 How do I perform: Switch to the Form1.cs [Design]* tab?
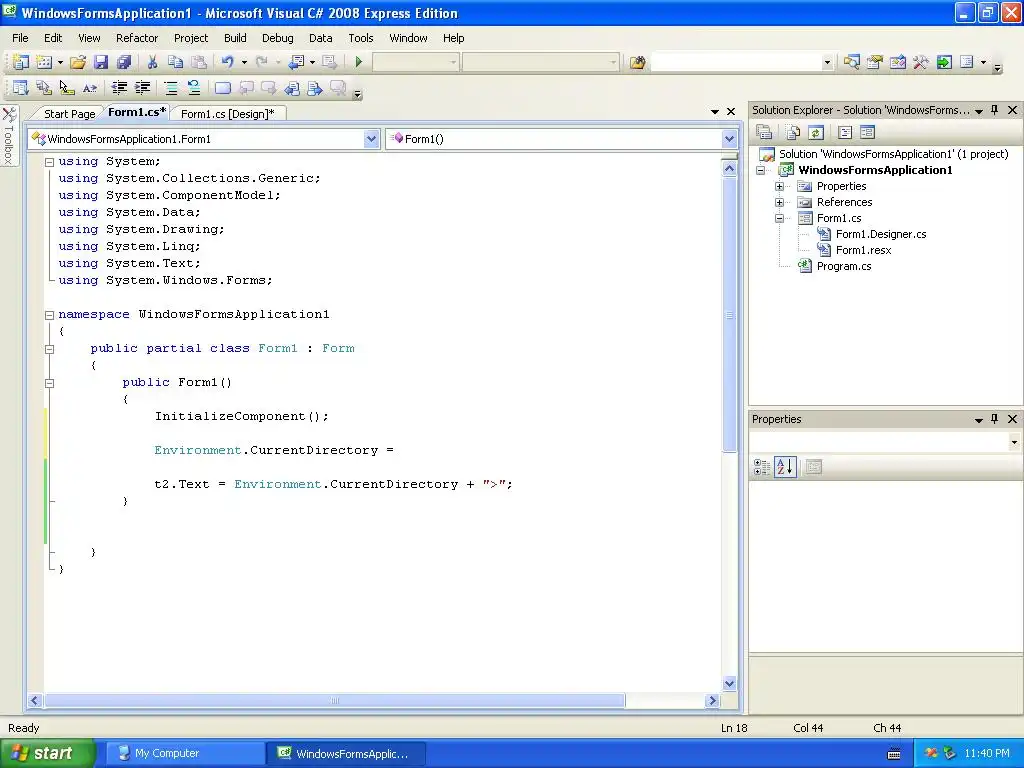(227, 114)
